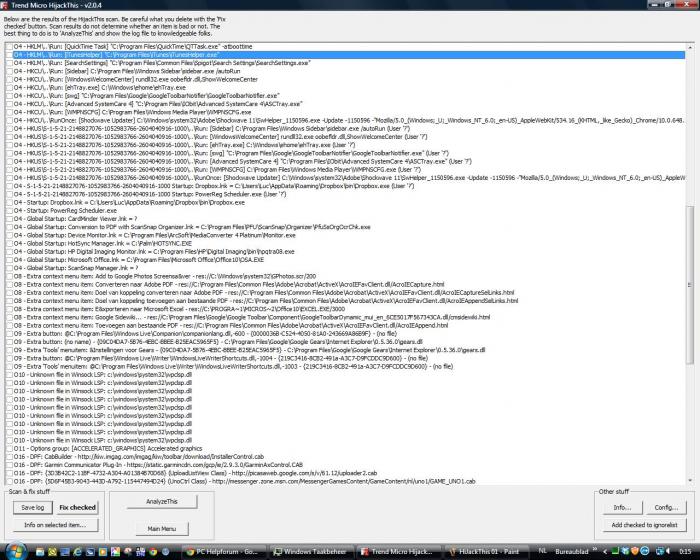Check the QuickTime Task O4 entry

9,46
